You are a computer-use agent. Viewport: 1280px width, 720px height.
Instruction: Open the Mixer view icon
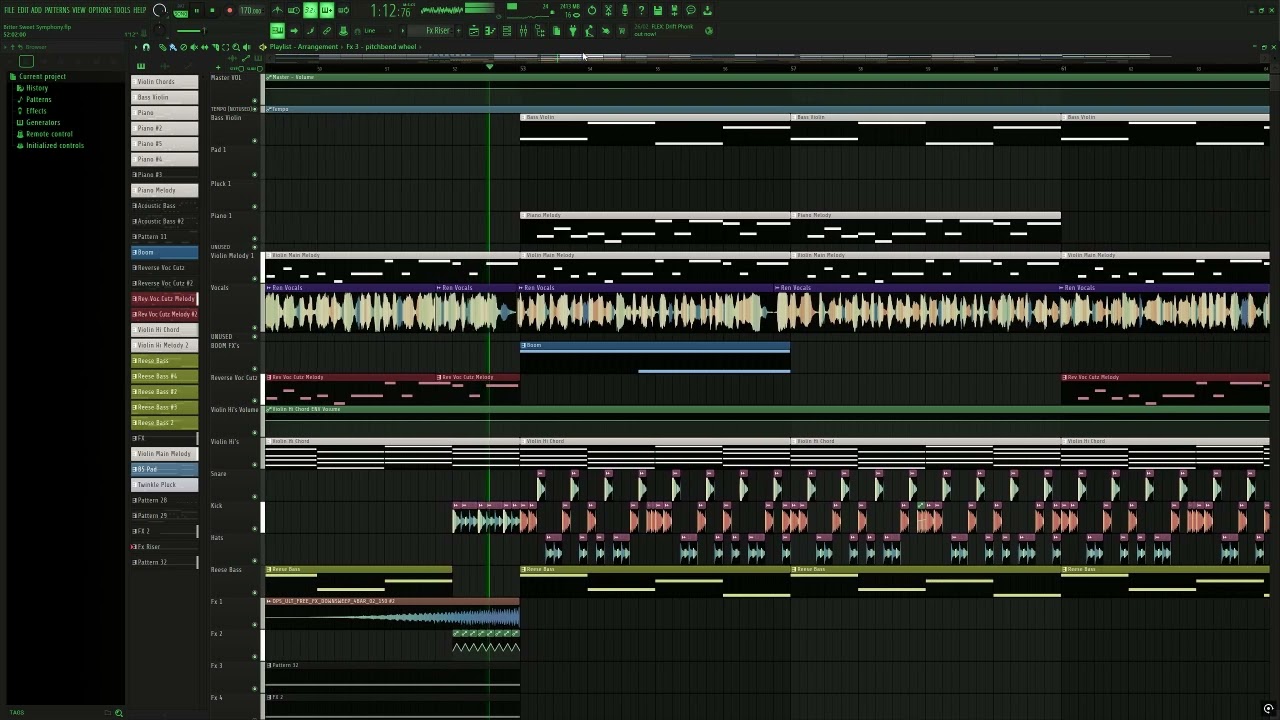(x=523, y=30)
